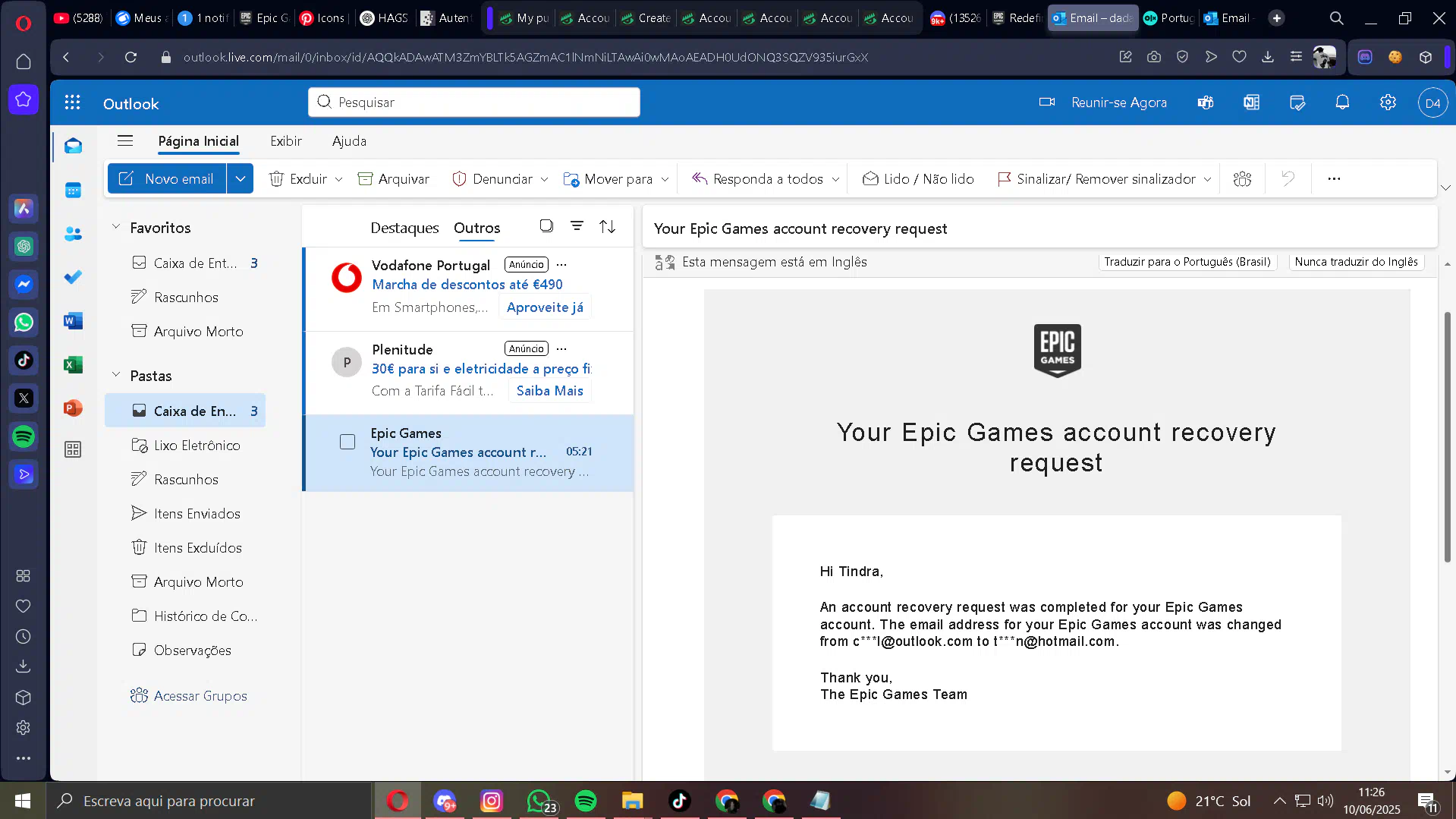
Task: Open My Day calendar-check icon
Action: point(1297,102)
